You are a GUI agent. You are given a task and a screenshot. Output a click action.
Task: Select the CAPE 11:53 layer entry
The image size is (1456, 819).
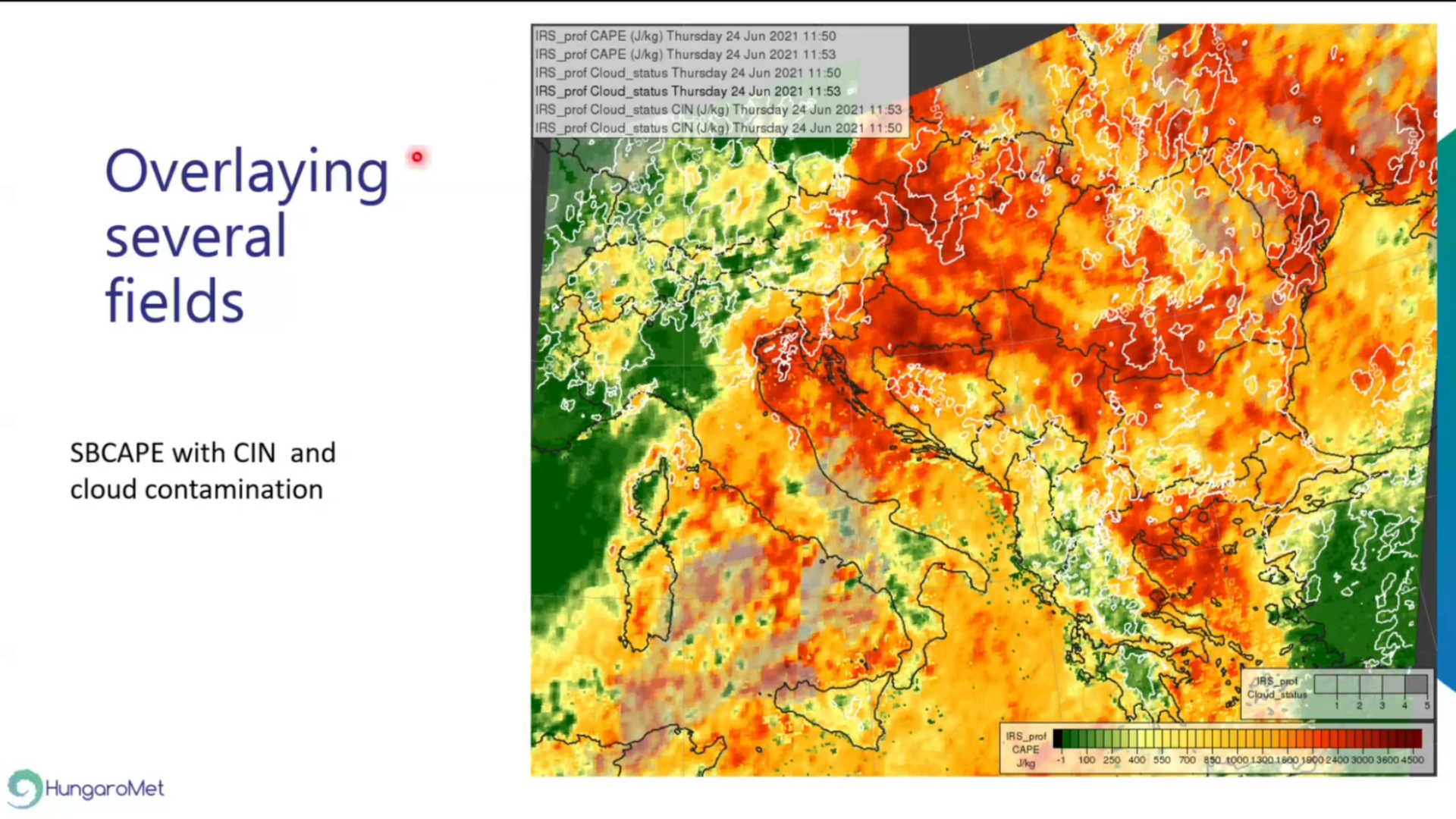pyautogui.click(x=685, y=55)
